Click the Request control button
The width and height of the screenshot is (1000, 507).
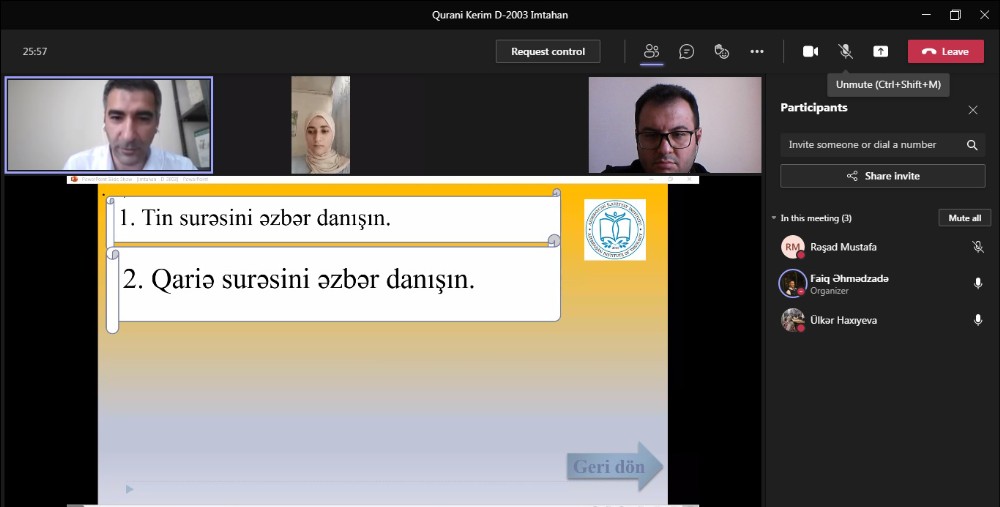548,52
